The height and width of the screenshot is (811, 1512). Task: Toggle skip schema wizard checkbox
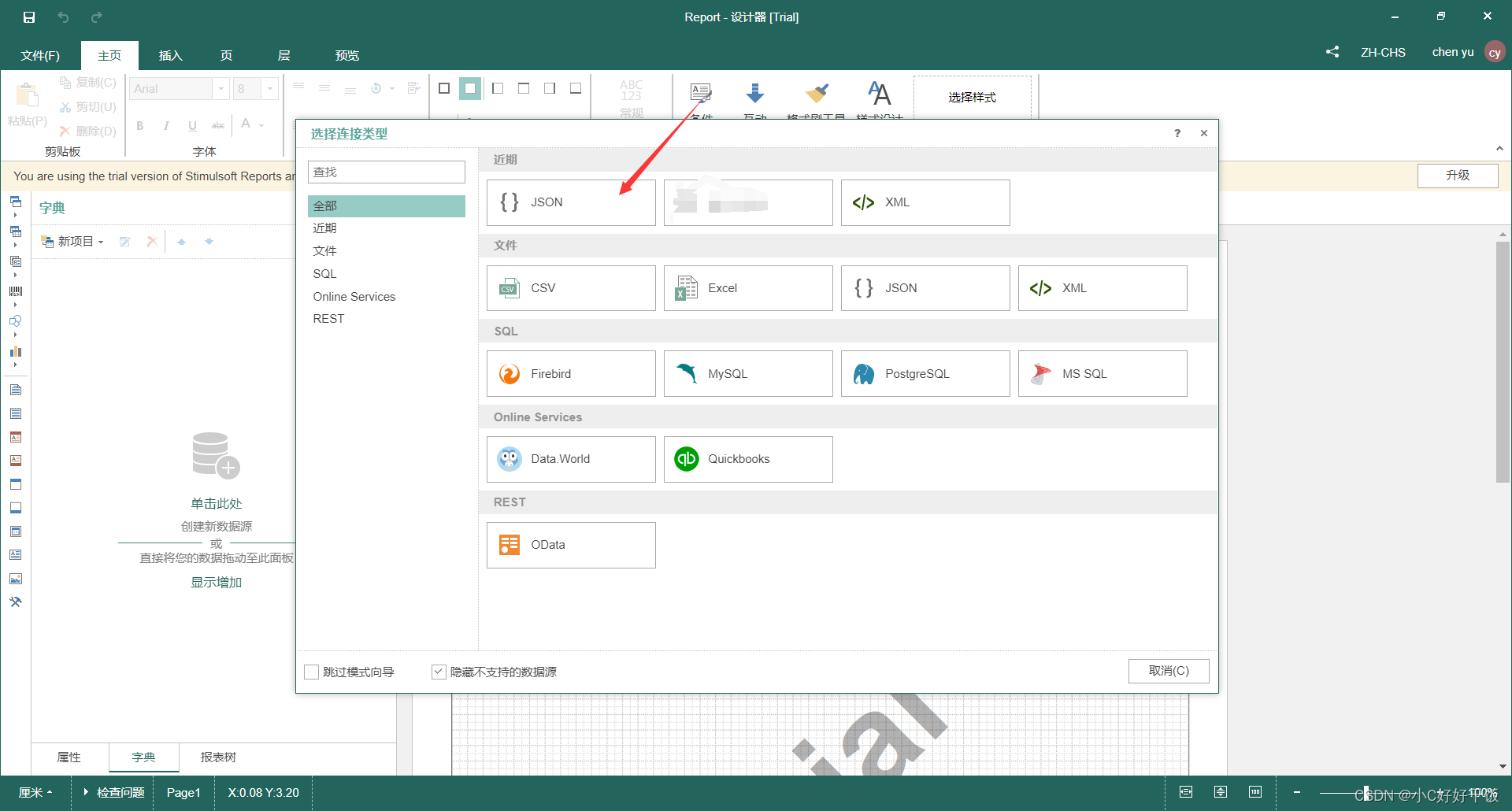click(x=312, y=672)
